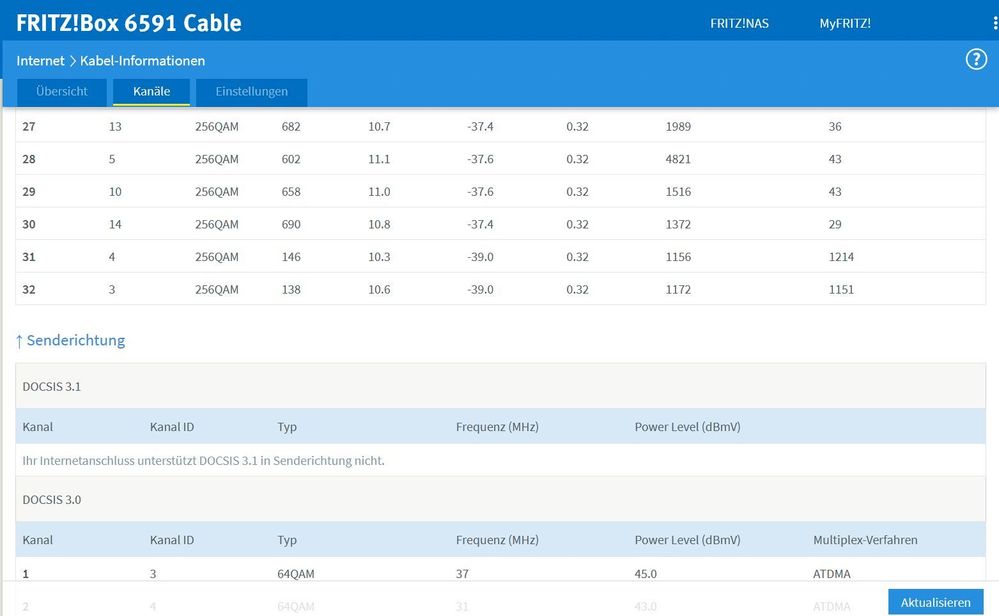Click the Multiplex-Verfahren column header
999x616 pixels.
pyautogui.click(x=865, y=540)
